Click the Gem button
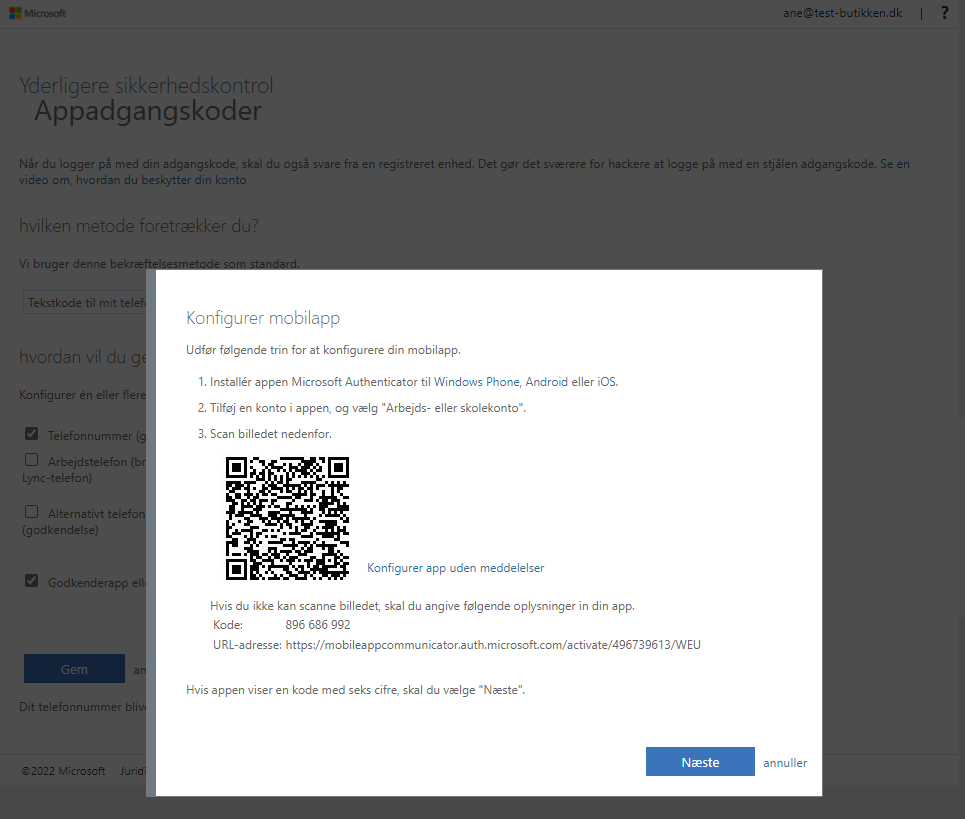 (x=74, y=669)
